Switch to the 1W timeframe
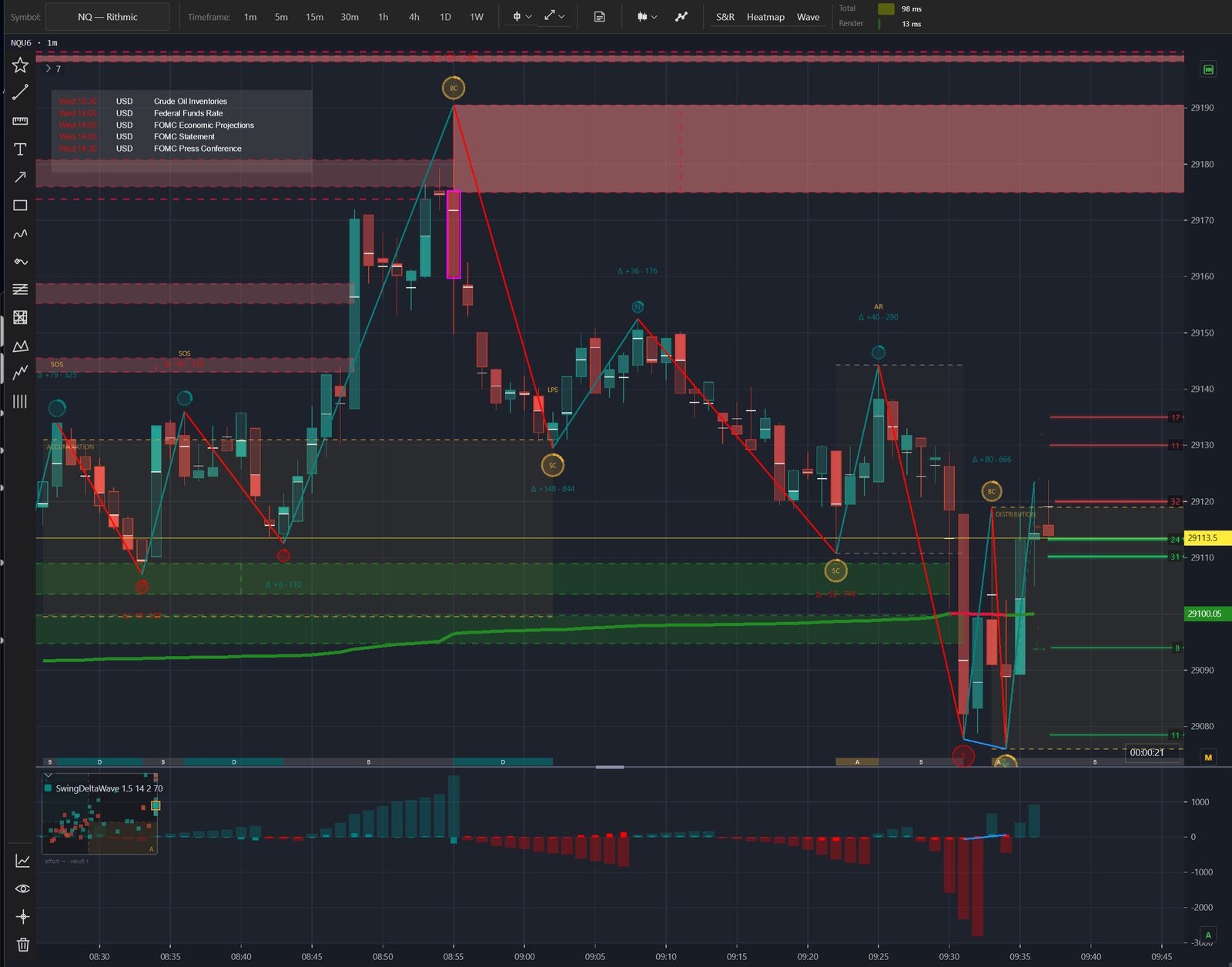This screenshot has width=1232, height=967. [x=477, y=17]
